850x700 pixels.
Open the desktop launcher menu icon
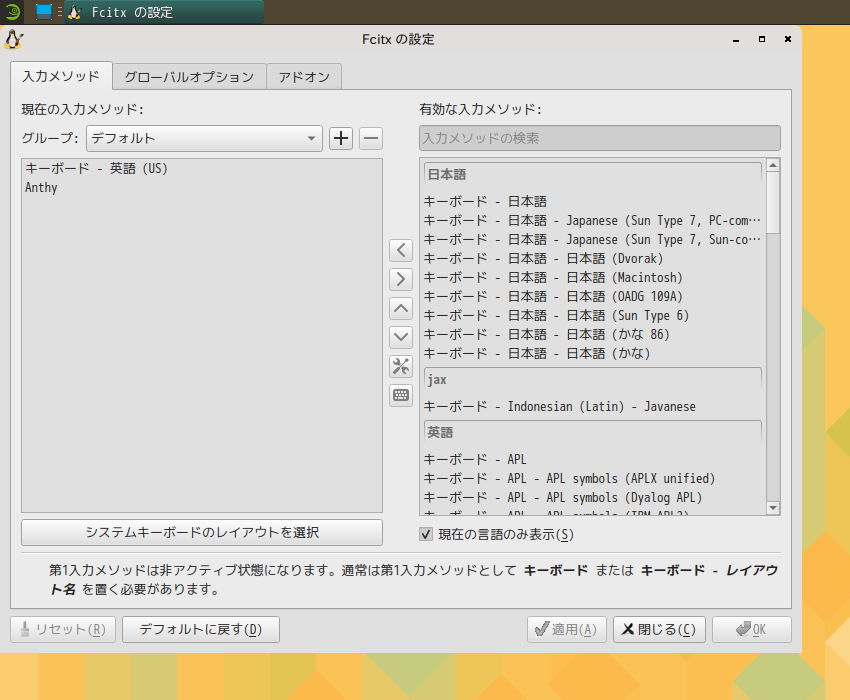pyautogui.click(x=12, y=11)
